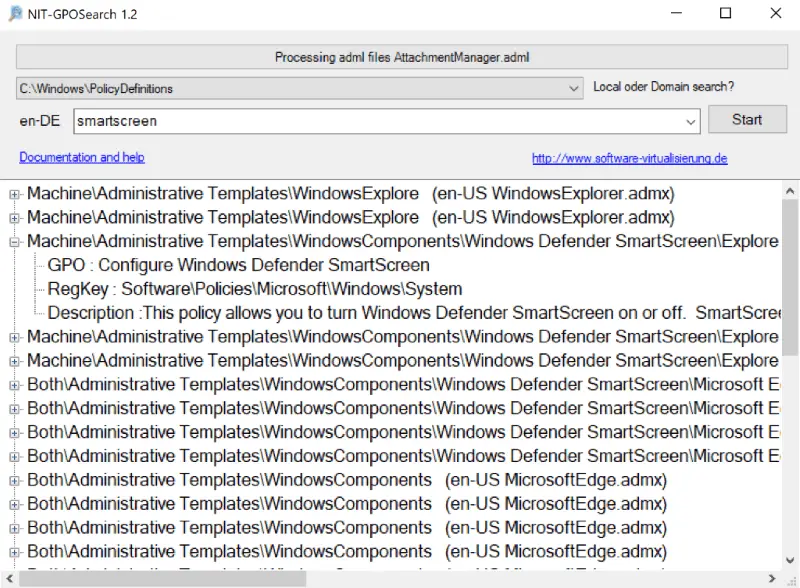Open the search term history dropdown arrow
Viewport: 800px width, 588px height.
coord(690,121)
